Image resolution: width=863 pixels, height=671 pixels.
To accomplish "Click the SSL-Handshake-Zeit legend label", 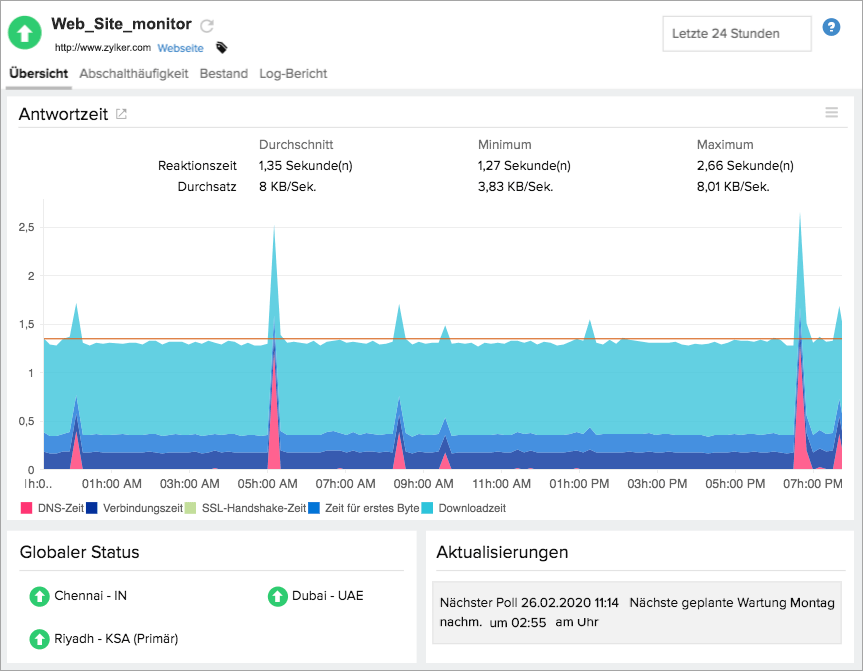I will (x=254, y=508).
